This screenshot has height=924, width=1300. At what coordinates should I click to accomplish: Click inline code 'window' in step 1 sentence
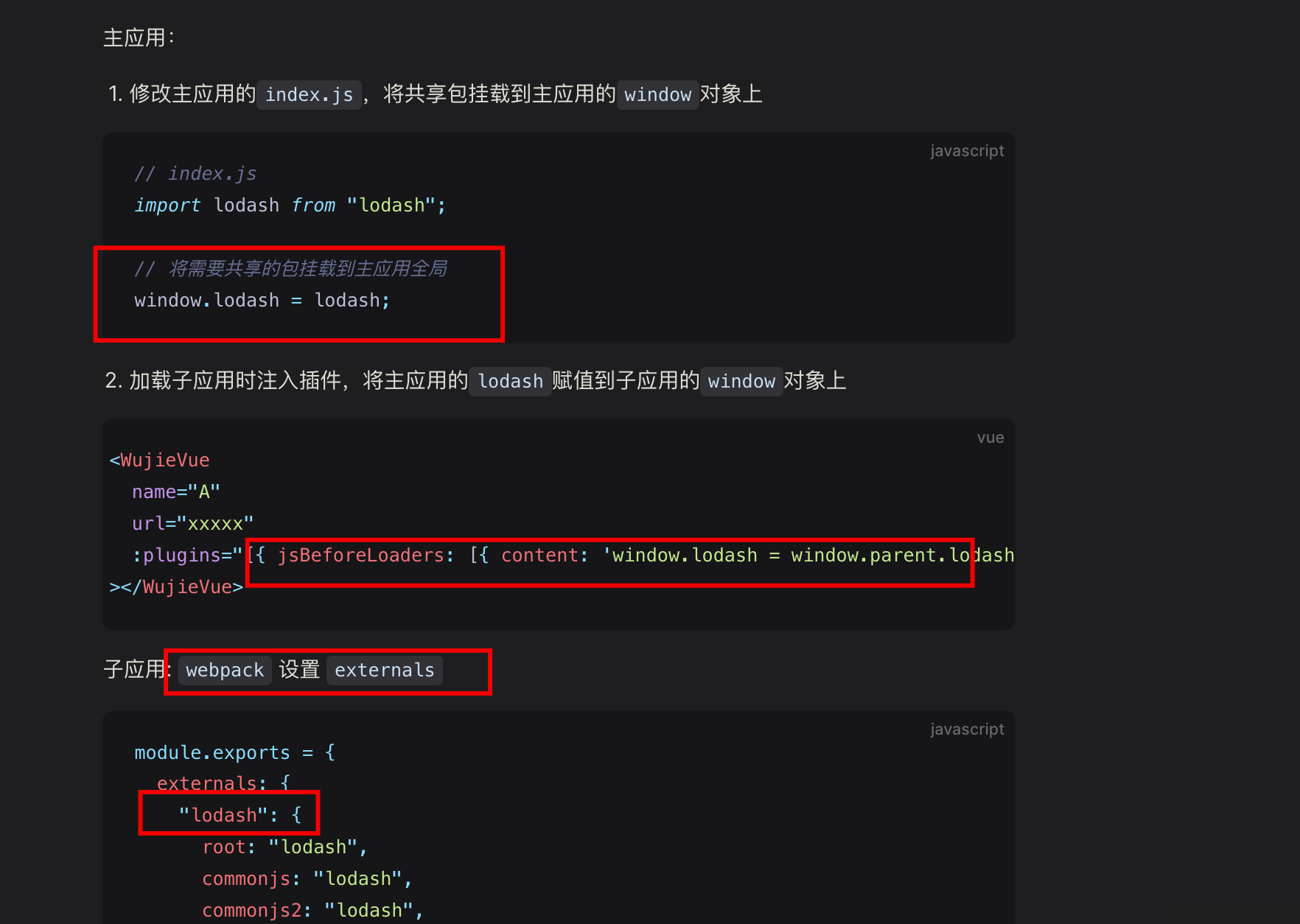(x=657, y=95)
